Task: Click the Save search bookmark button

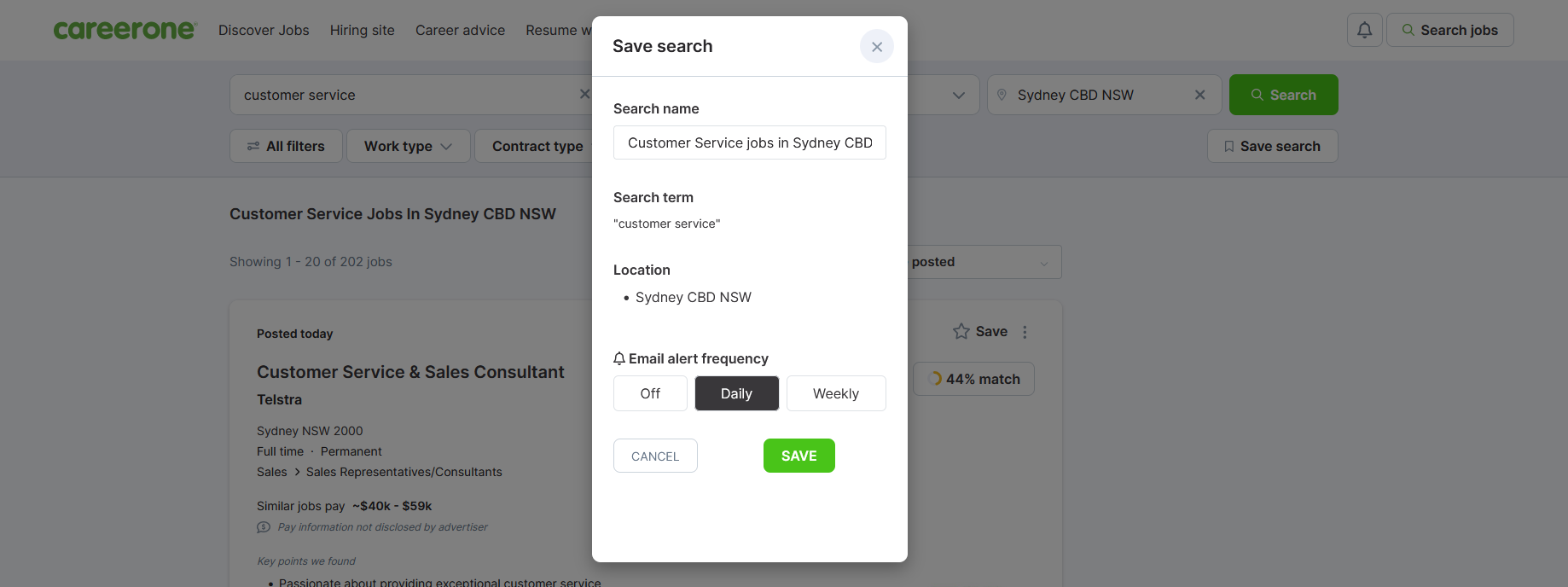Action: tap(1272, 146)
